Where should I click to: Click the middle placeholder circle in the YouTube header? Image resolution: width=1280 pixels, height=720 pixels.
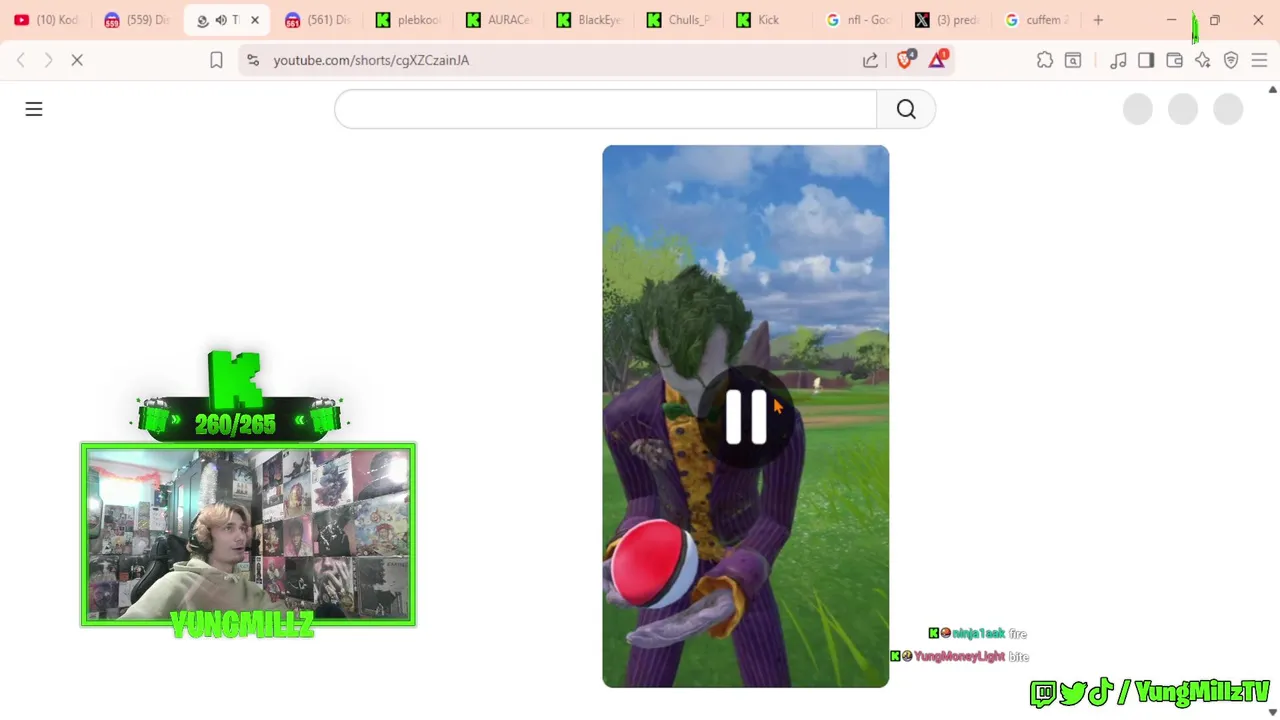pyautogui.click(x=1183, y=109)
